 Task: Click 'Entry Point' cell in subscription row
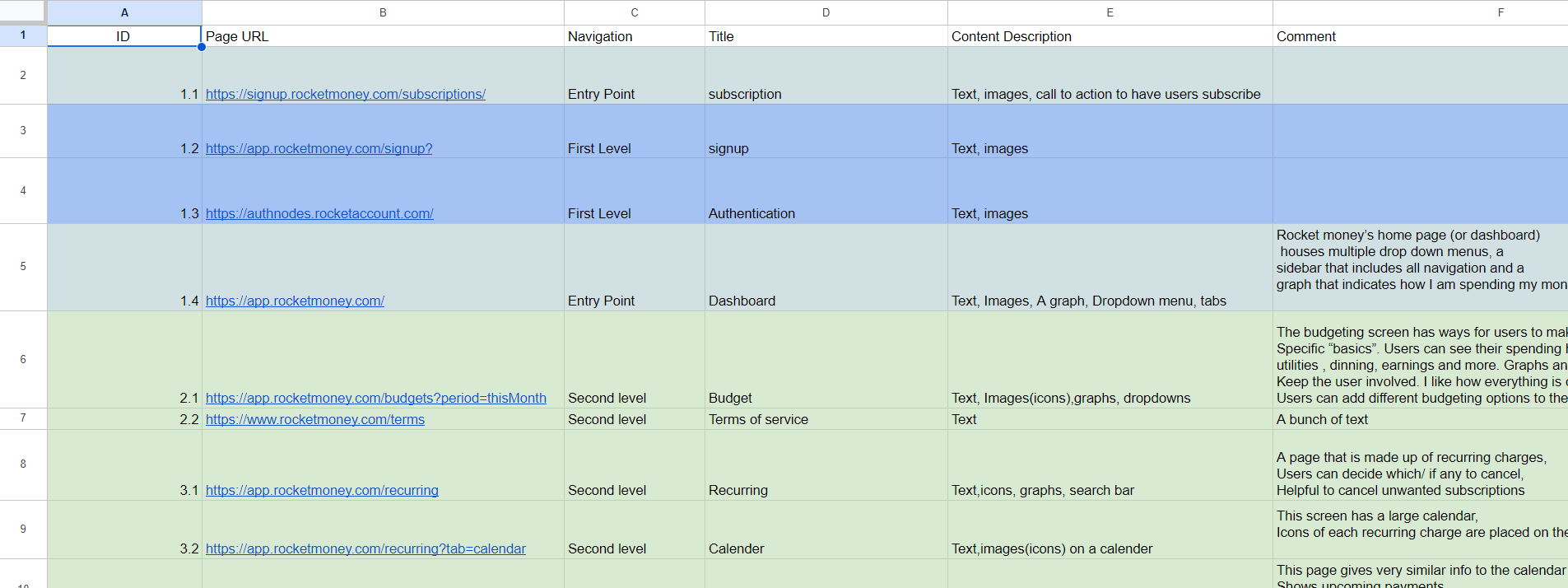click(635, 75)
